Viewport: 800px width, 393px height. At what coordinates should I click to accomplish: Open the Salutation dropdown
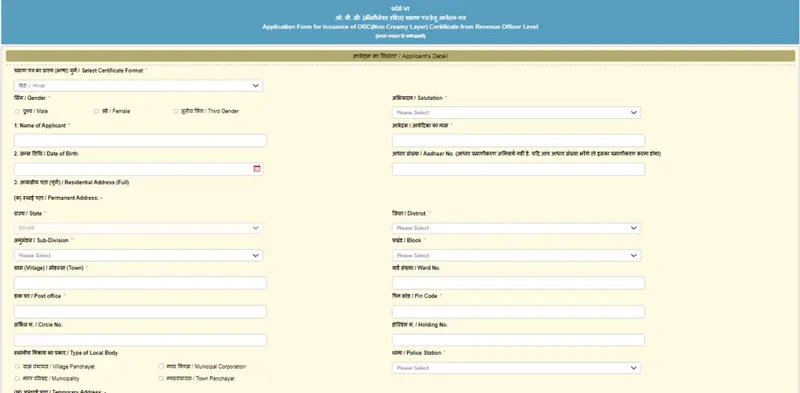coord(516,112)
